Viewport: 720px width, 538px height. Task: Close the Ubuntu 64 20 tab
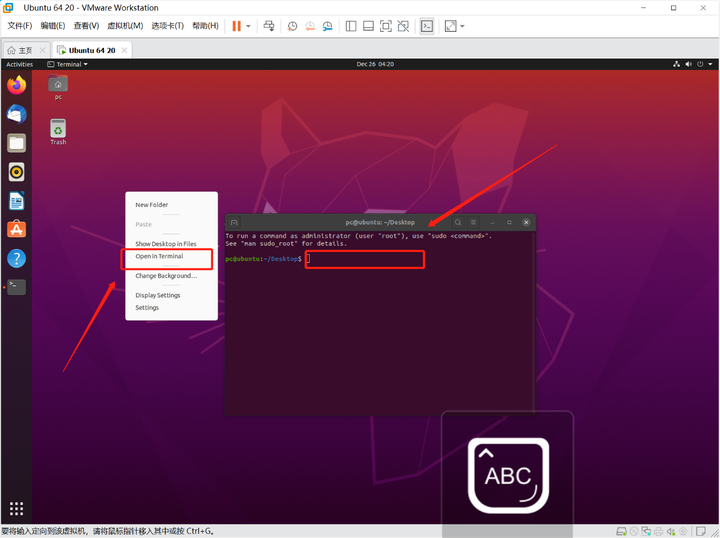coord(124,50)
